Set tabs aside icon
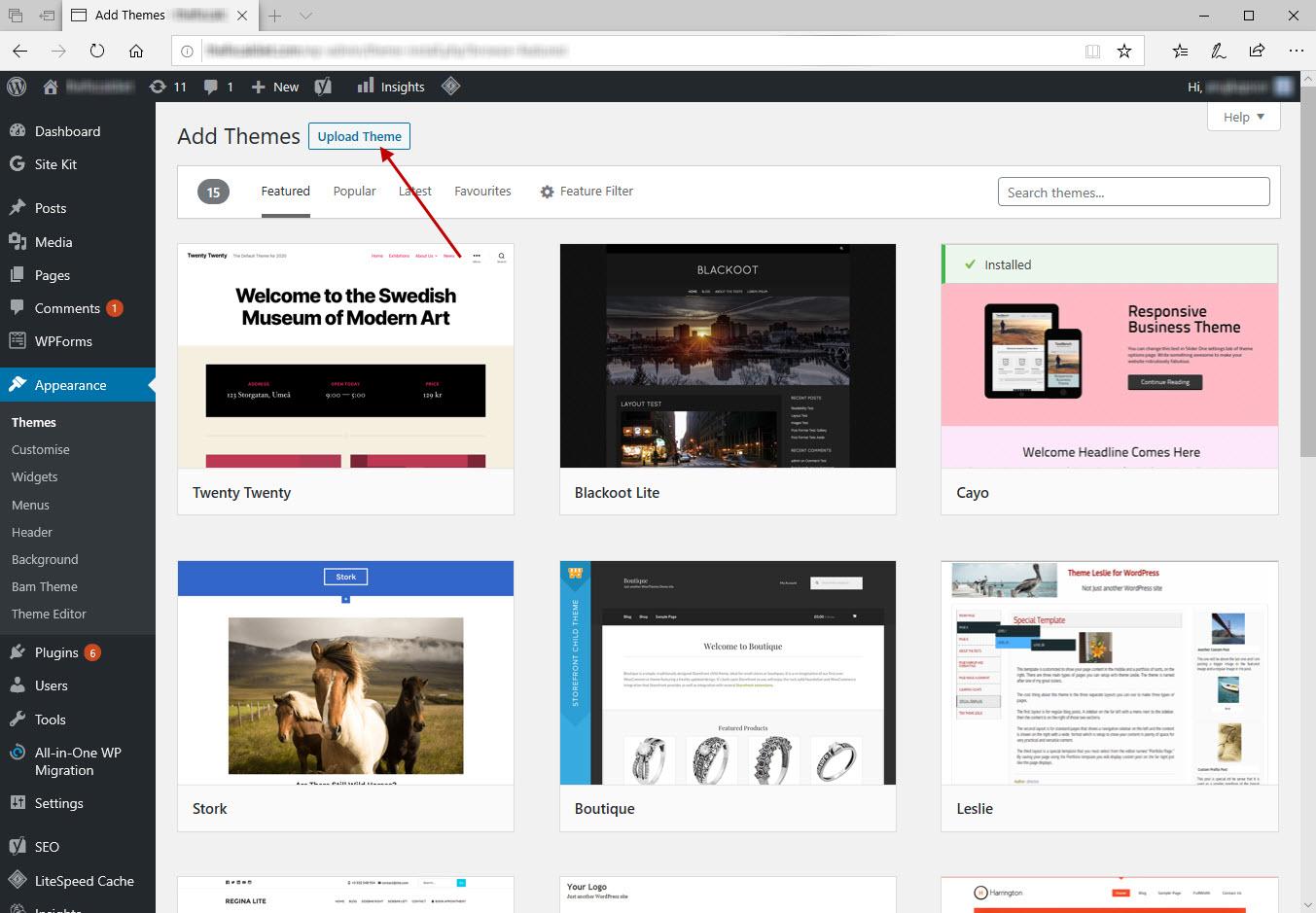 pos(46,16)
